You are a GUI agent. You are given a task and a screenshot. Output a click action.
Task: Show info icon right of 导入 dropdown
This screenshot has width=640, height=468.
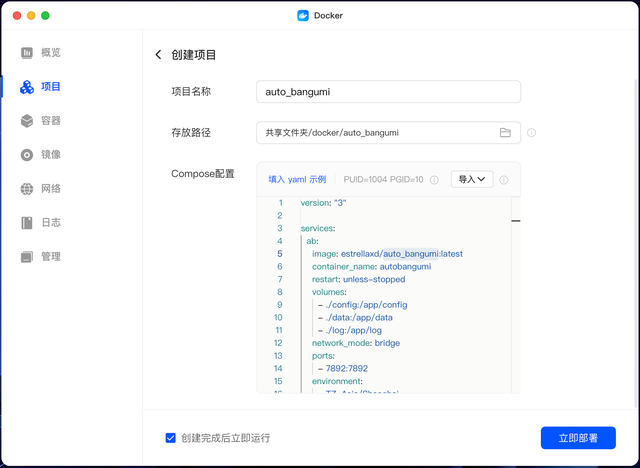[x=504, y=180]
